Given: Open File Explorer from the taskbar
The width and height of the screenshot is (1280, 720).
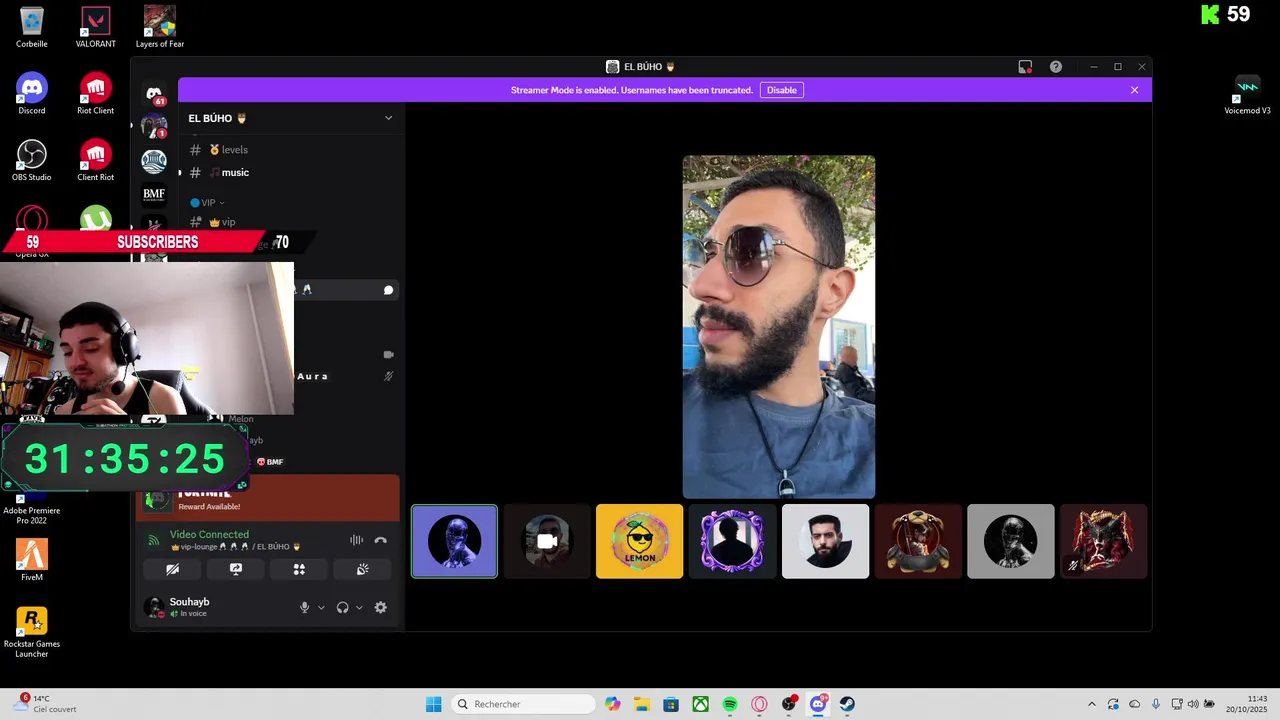Looking at the screenshot, I should click(641, 704).
